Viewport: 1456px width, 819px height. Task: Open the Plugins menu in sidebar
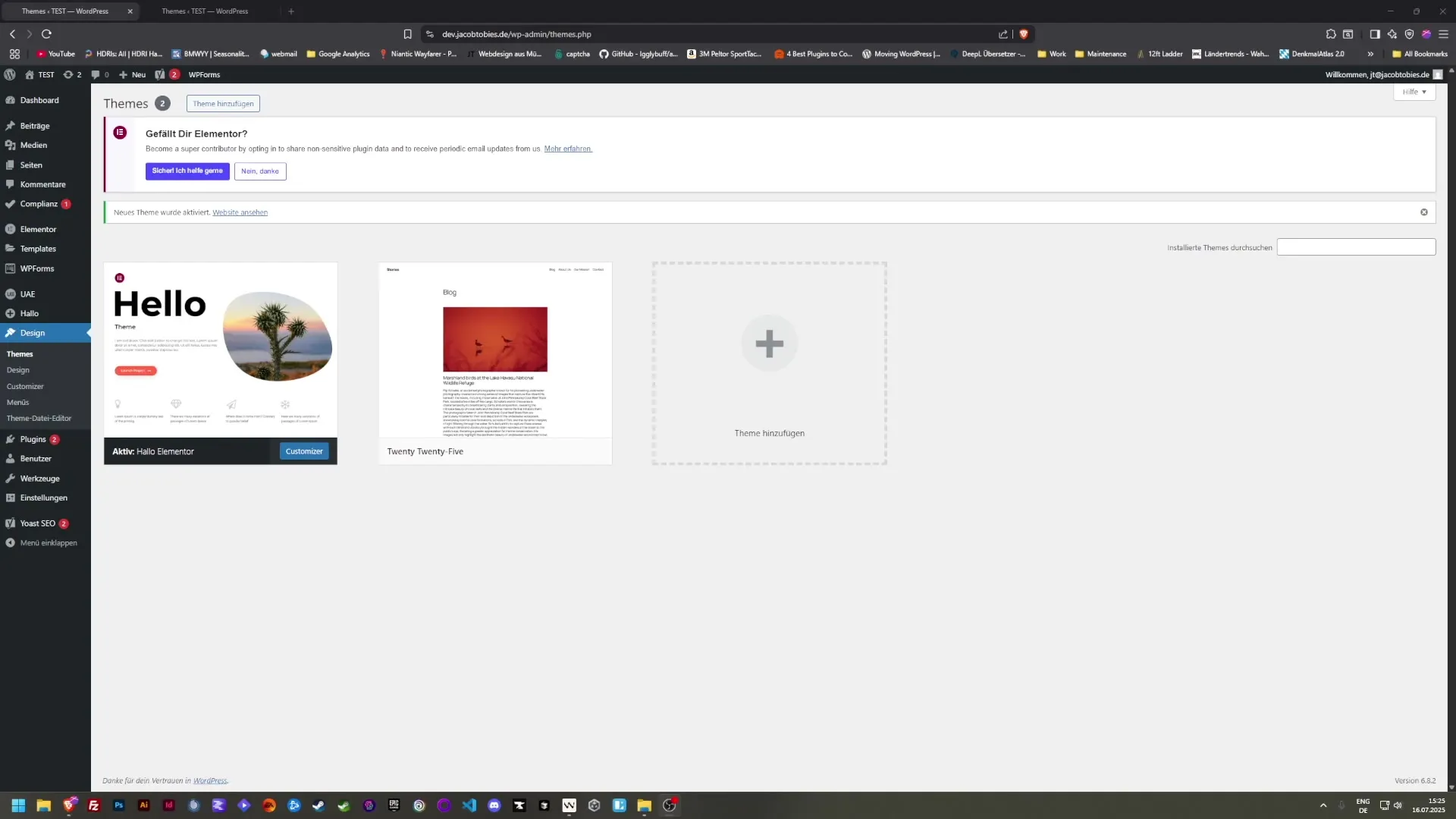click(x=33, y=439)
